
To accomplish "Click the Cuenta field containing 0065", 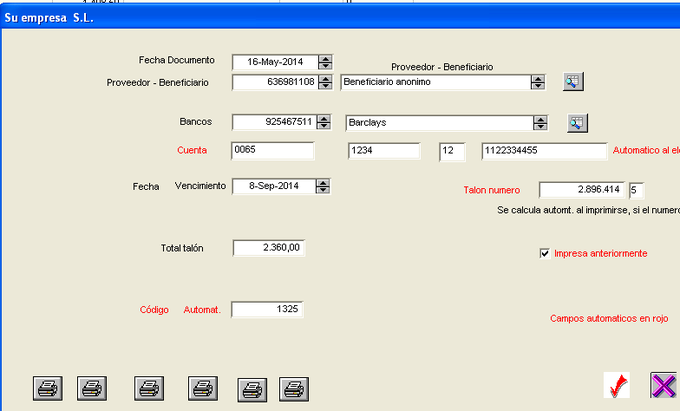I will pos(273,151).
